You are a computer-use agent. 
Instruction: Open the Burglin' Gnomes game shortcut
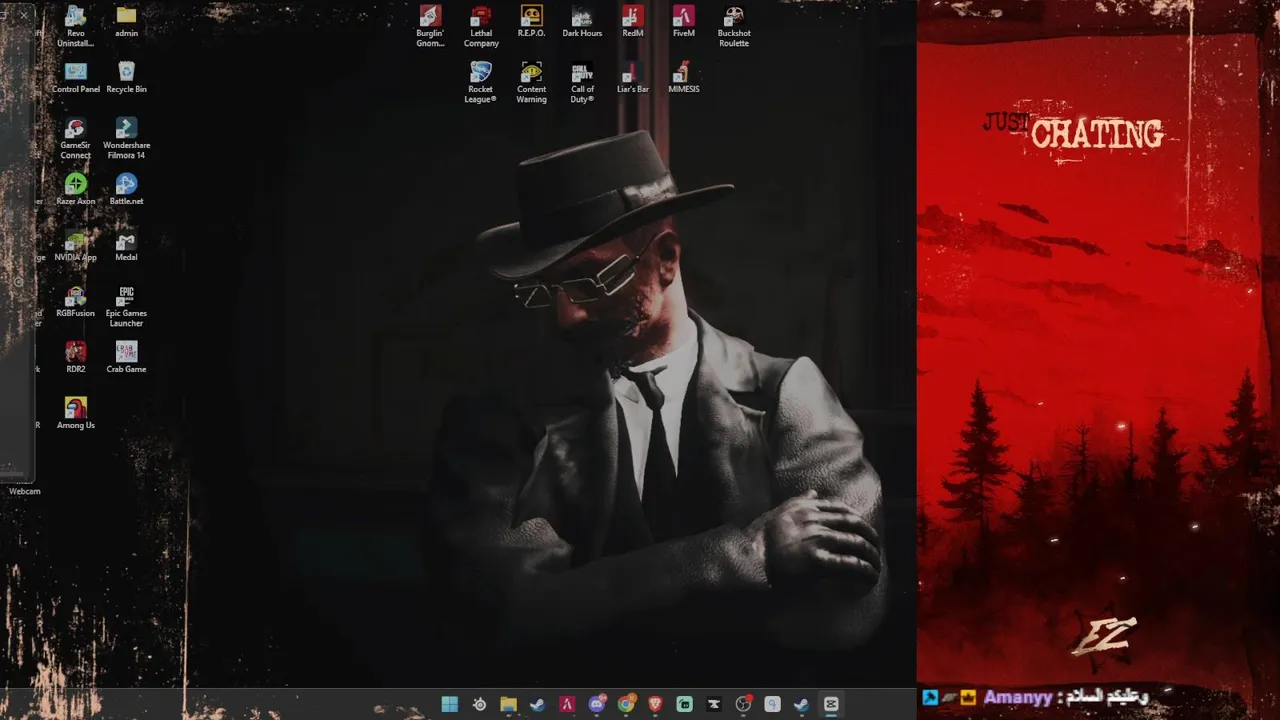click(430, 26)
